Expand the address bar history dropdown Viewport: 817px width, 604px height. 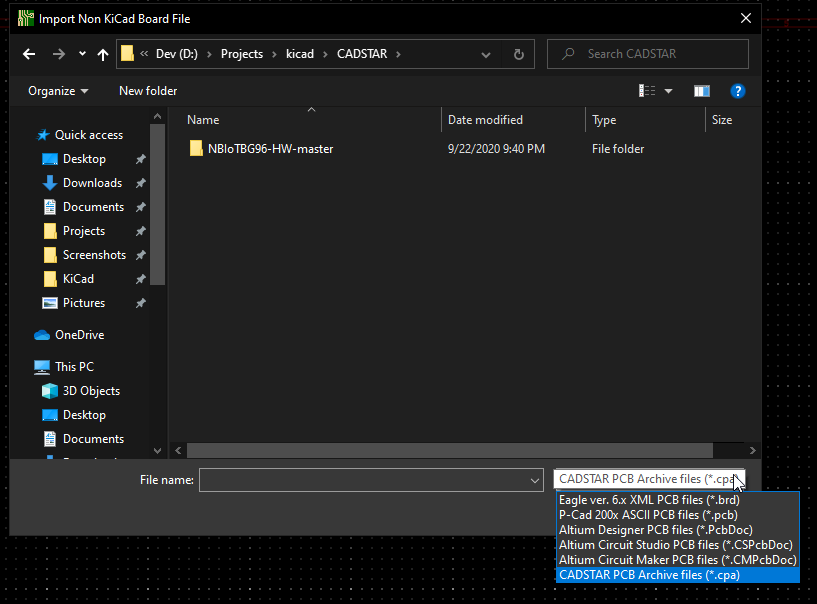coord(486,54)
